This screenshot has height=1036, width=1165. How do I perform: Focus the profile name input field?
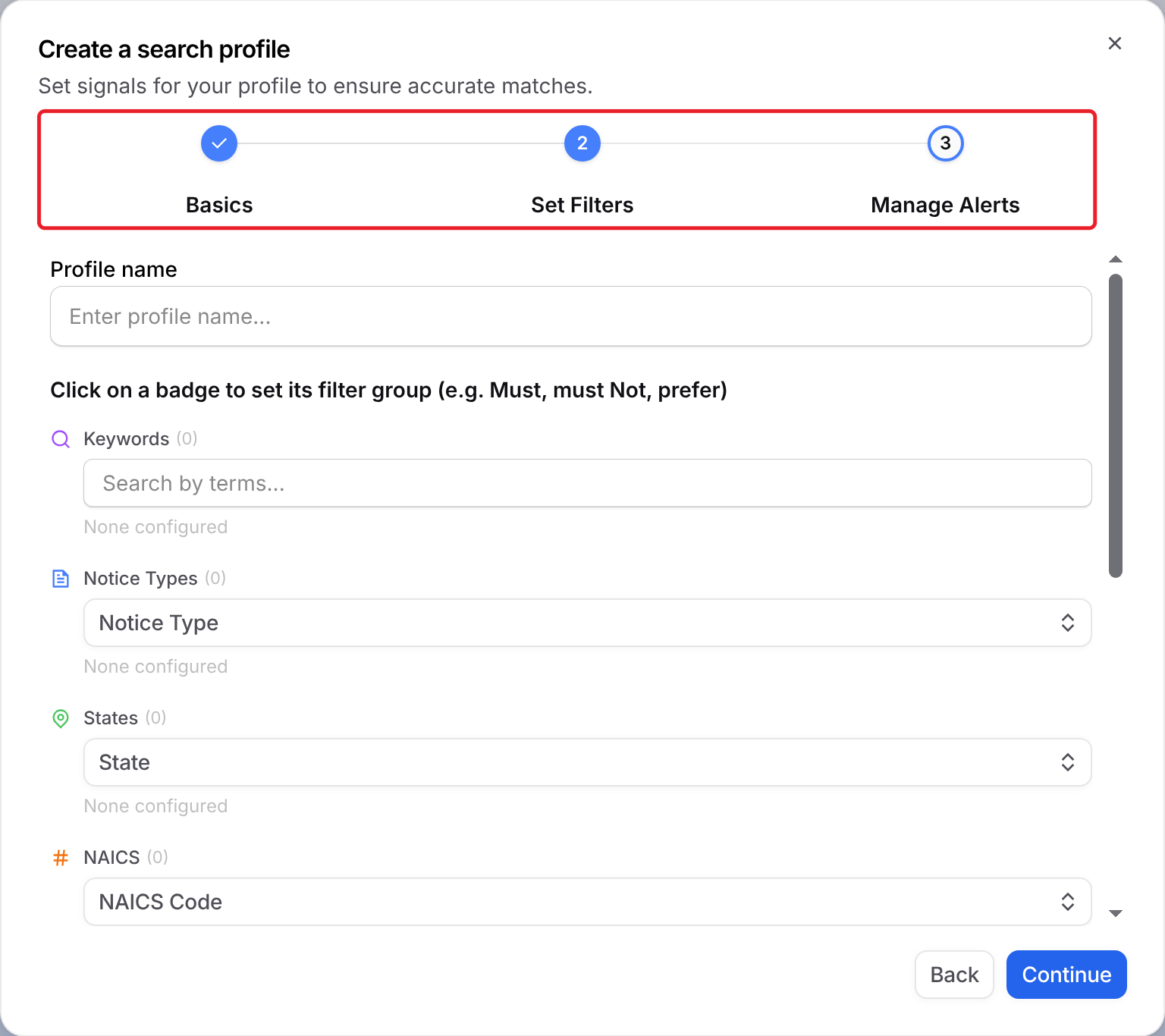tap(571, 316)
